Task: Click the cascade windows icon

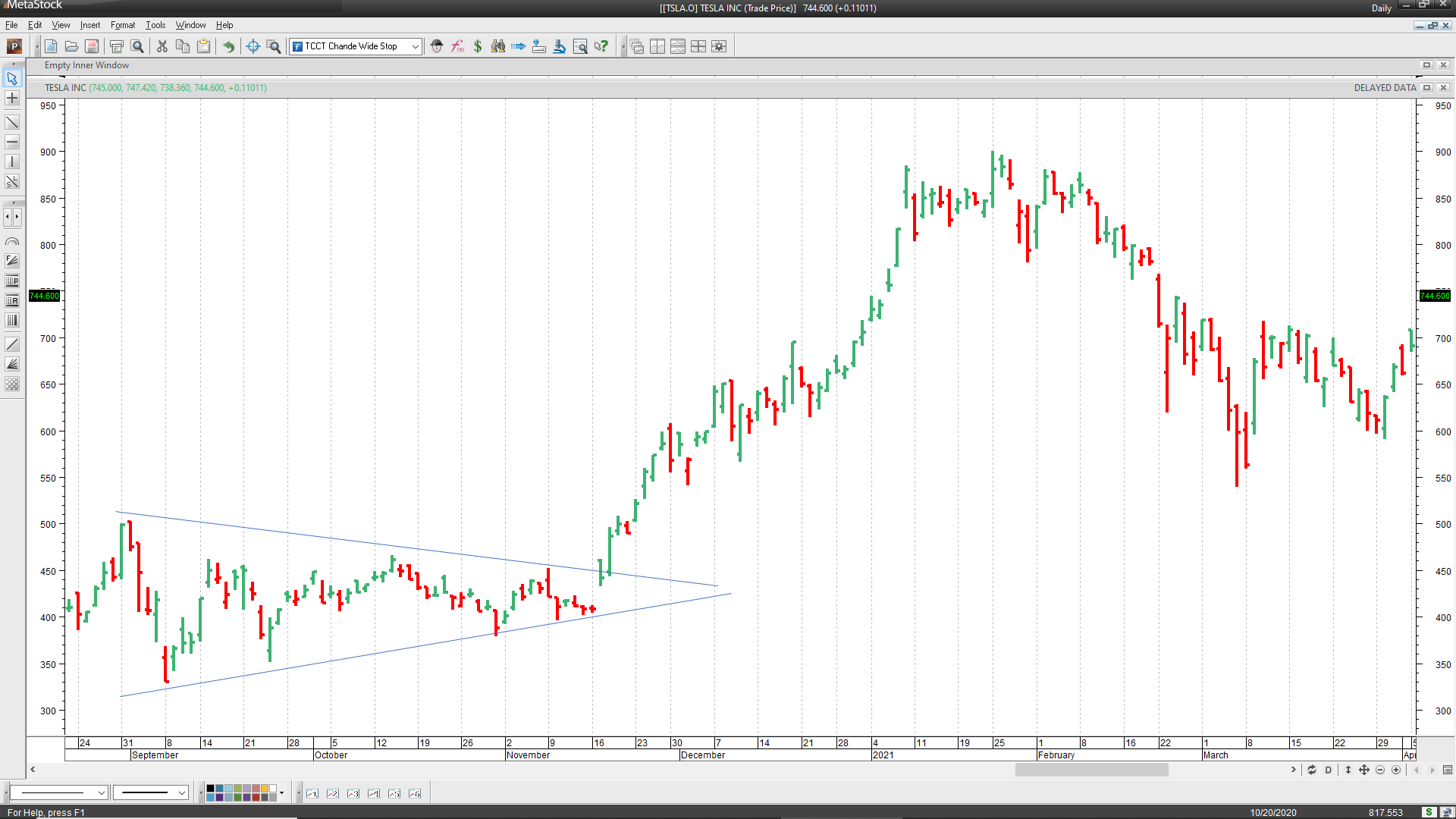Action: point(637,46)
